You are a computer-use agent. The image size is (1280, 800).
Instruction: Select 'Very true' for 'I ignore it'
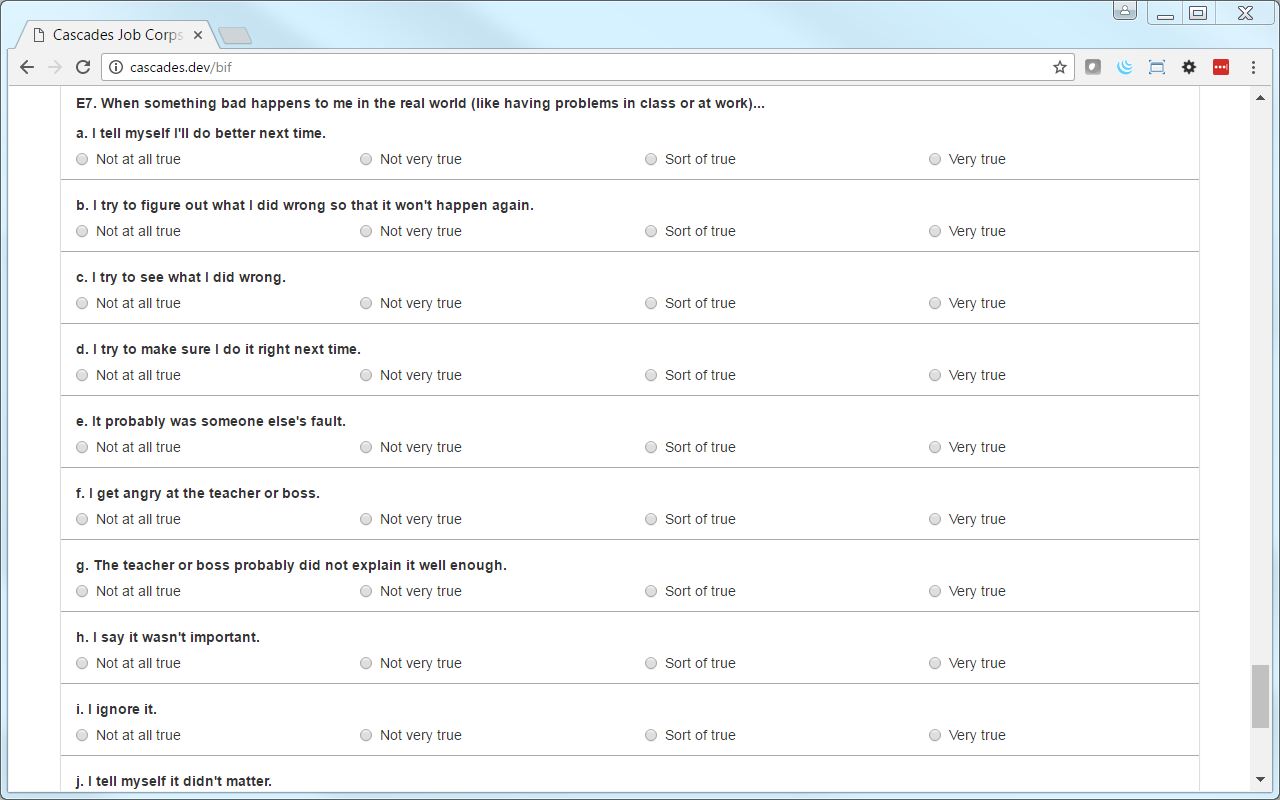click(935, 735)
